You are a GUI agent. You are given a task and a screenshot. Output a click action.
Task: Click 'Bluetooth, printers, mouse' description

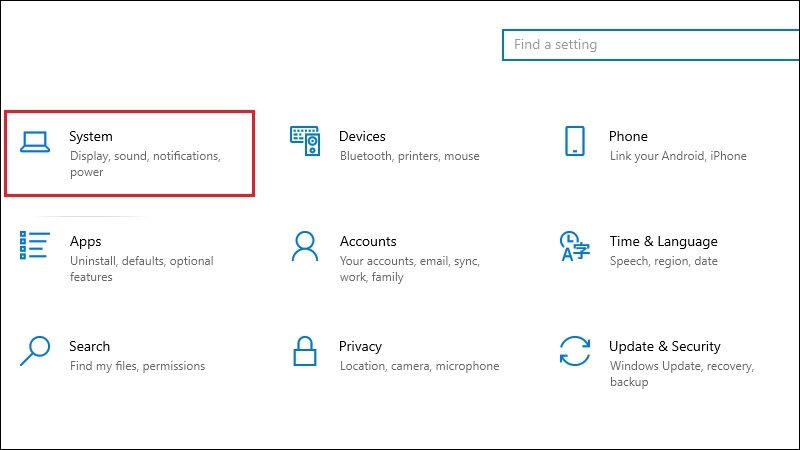[x=410, y=156]
